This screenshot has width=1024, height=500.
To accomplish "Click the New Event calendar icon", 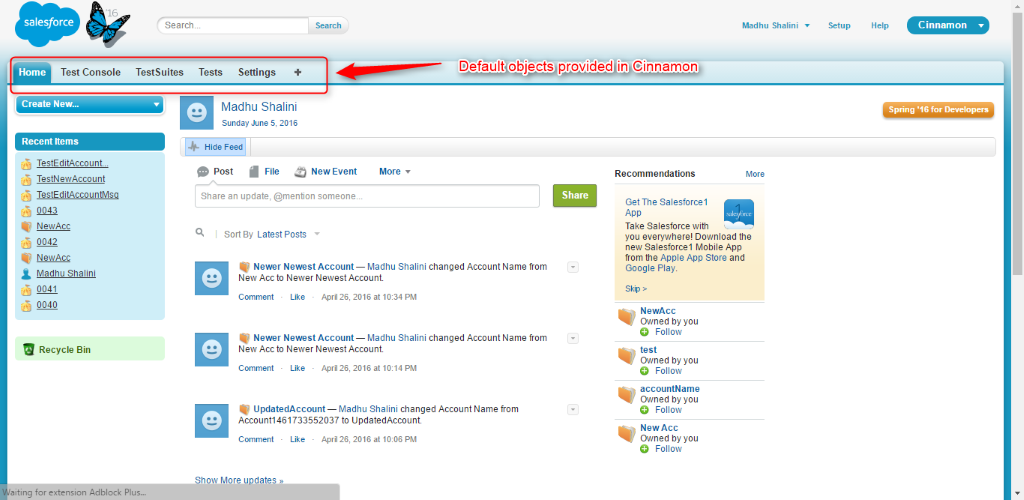I will click(x=300, y=172).
